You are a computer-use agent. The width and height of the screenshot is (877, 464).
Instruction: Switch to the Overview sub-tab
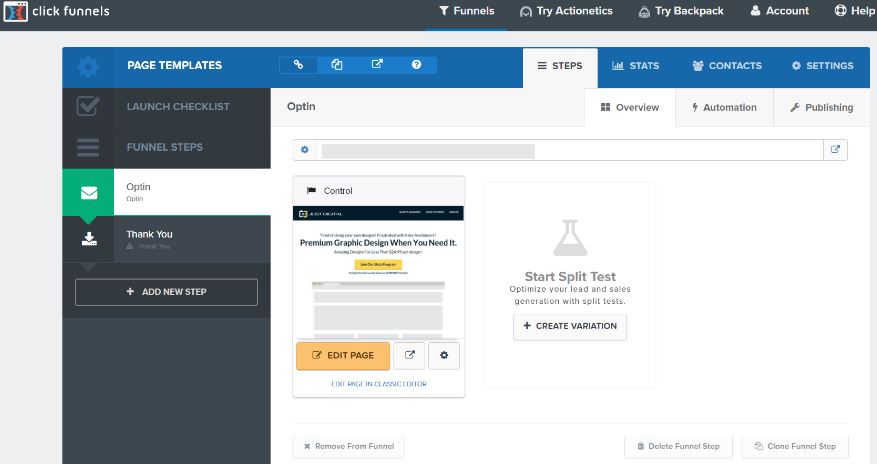point(630,107)
